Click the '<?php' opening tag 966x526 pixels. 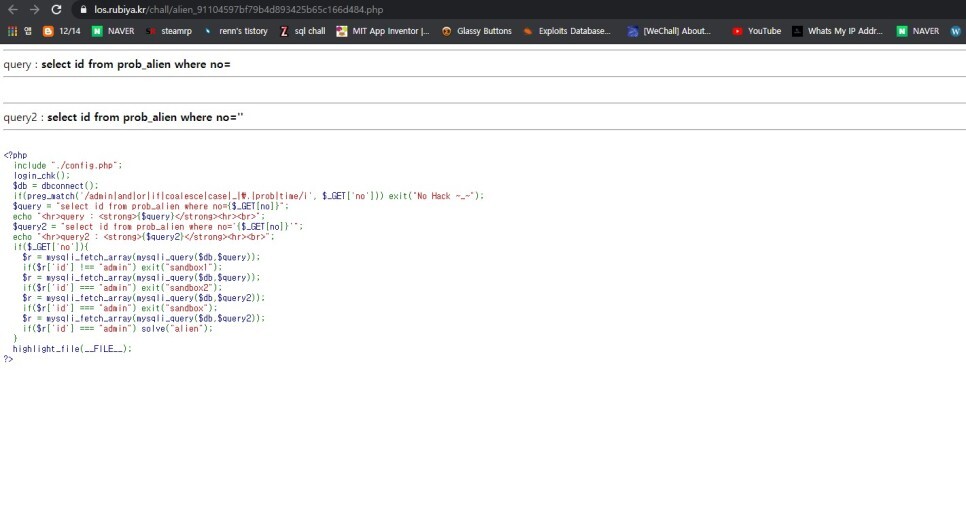(x=15, y=155)
